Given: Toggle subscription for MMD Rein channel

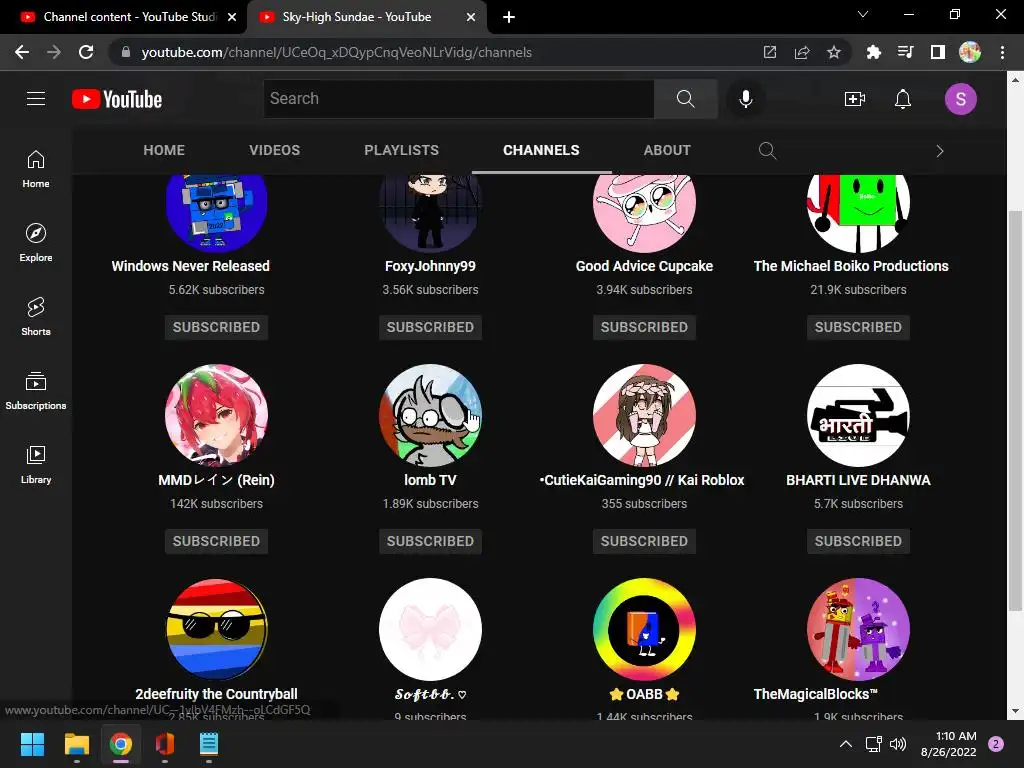Looking at the screenshot, I should (x=216, y=541).
